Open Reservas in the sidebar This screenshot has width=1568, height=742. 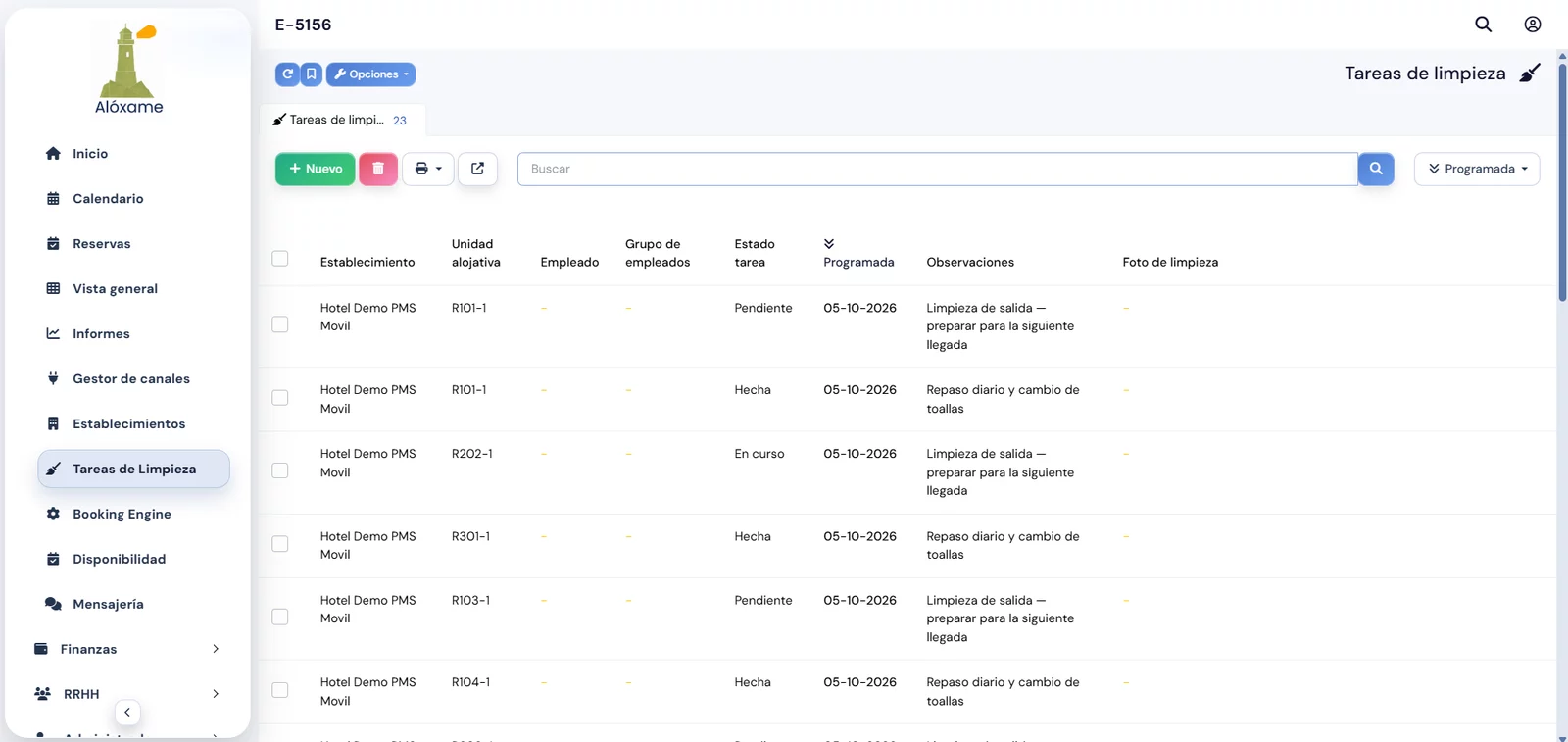101,244
